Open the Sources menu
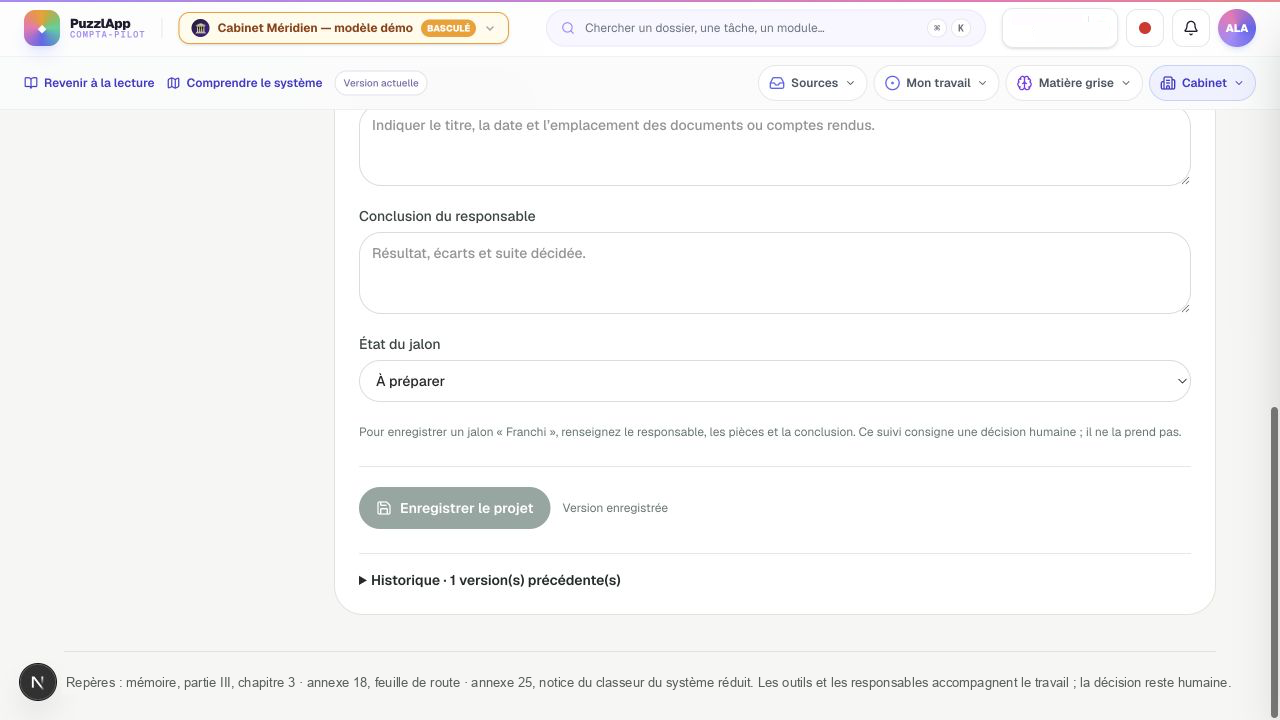The height and width of the screenshot is (720, 1280). [x=812, y=83]
